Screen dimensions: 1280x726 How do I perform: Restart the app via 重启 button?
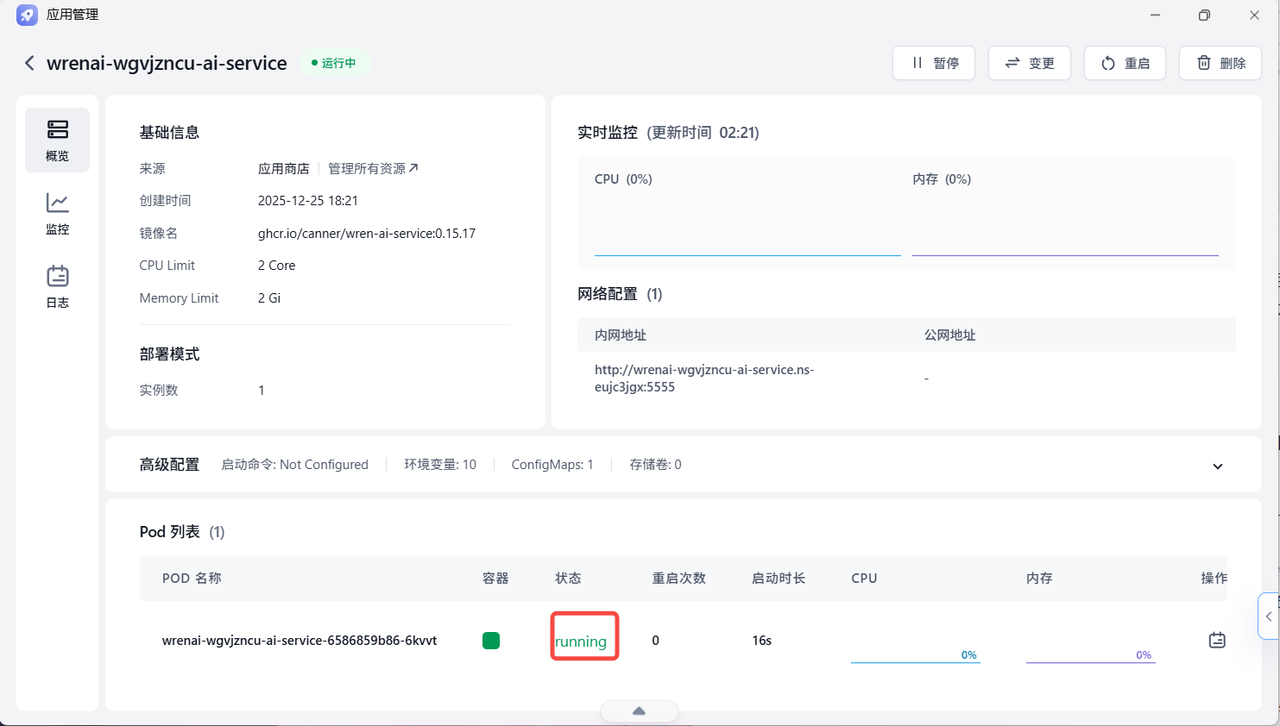click(1125, 63)
